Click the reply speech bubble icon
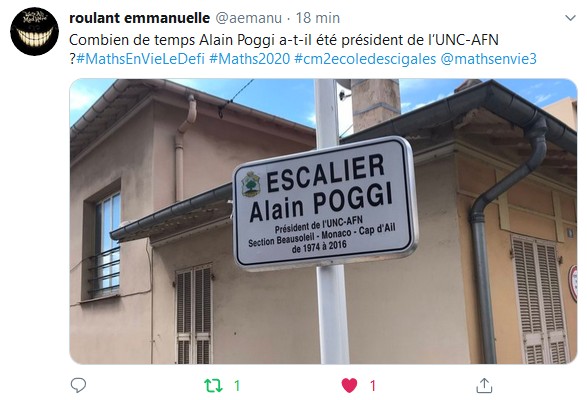The height and width of the screenshot is (400, 587). [78, 385]
